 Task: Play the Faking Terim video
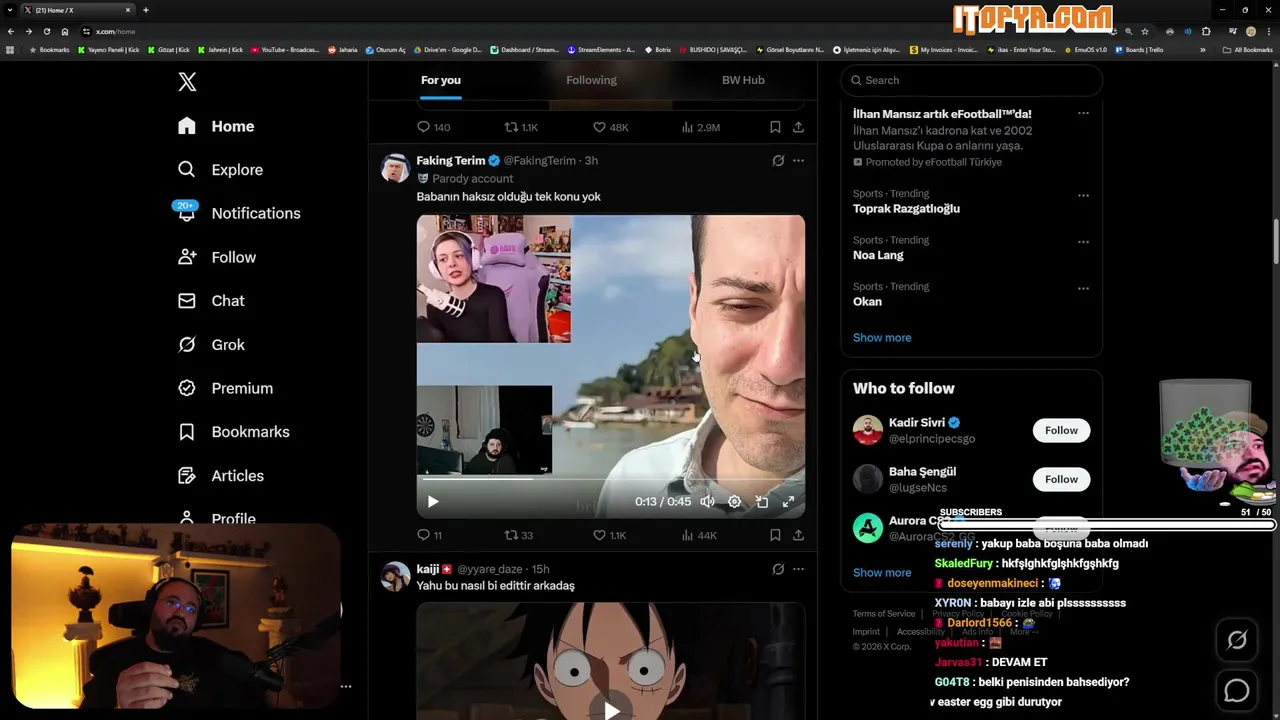pyautogui.click(x=433, y=502)
